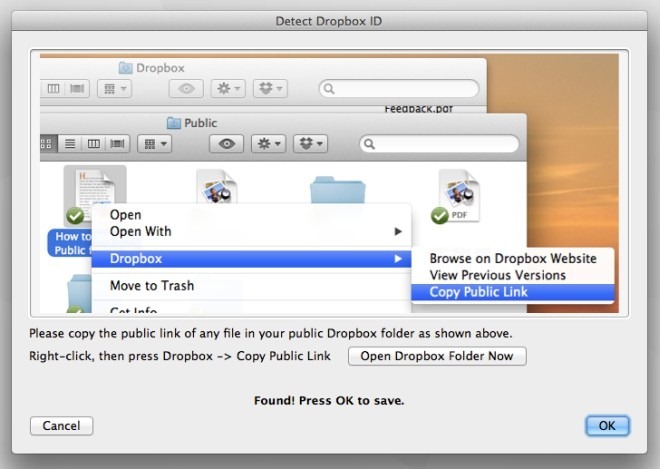This screenshot has width=660, height=469.
Task: Choose View Previous Versions entry
Action: click(x=513, y=275)
